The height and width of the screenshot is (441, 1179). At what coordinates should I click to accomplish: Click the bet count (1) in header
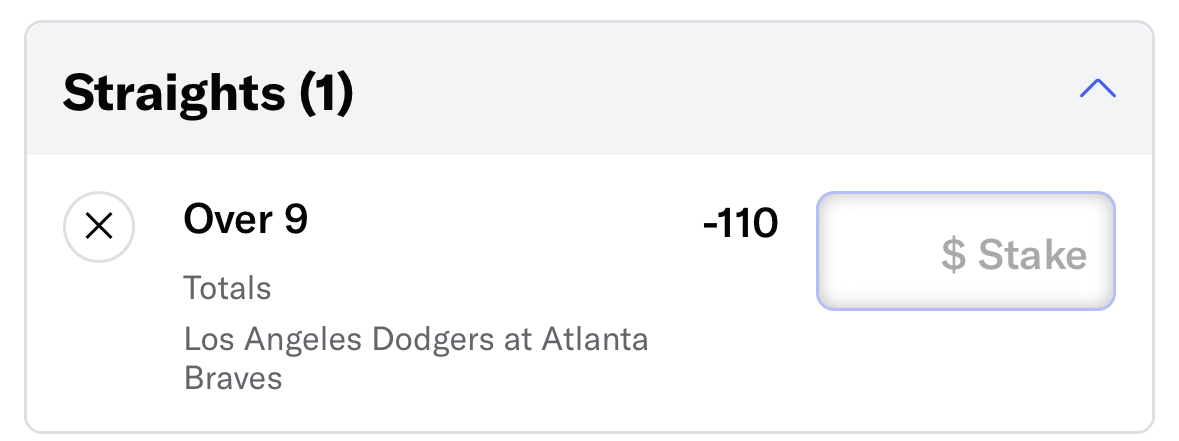pos(326,94)
